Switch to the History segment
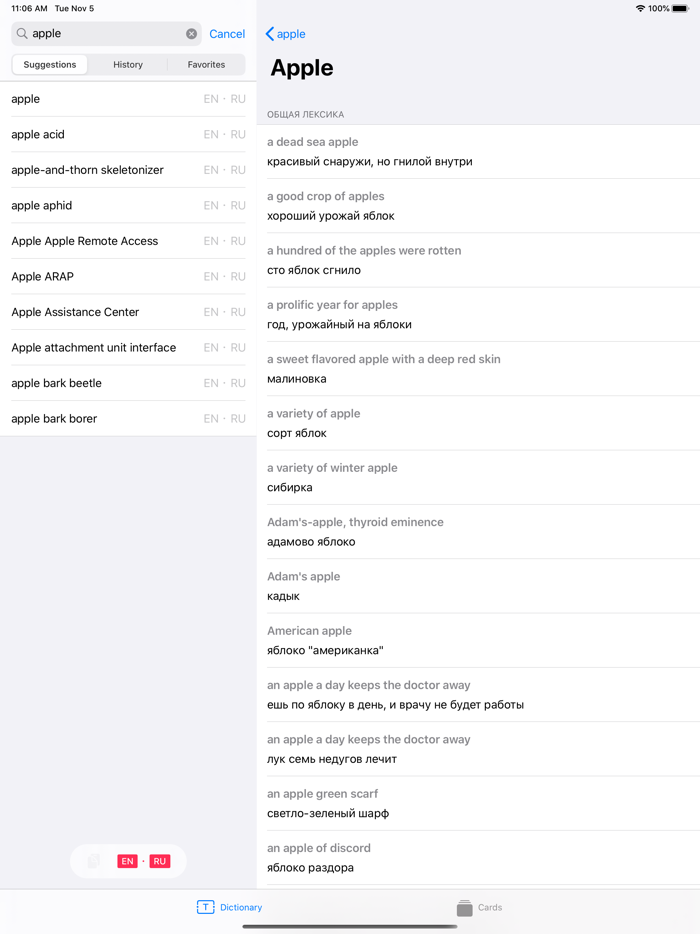Viewport: 700px width, 934px height. (128, 65)
